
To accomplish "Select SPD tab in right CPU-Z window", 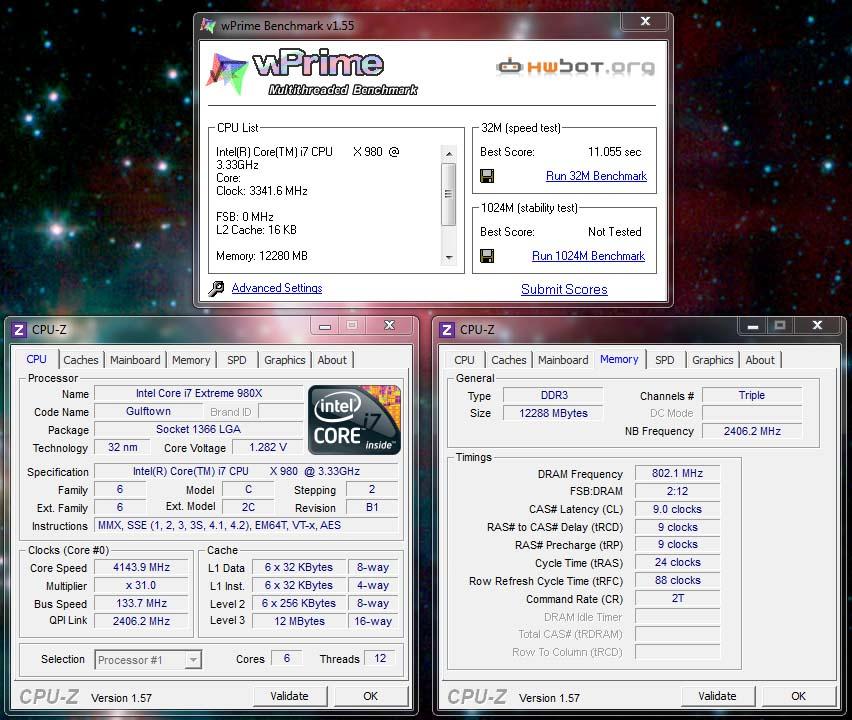I will [665, 360].
